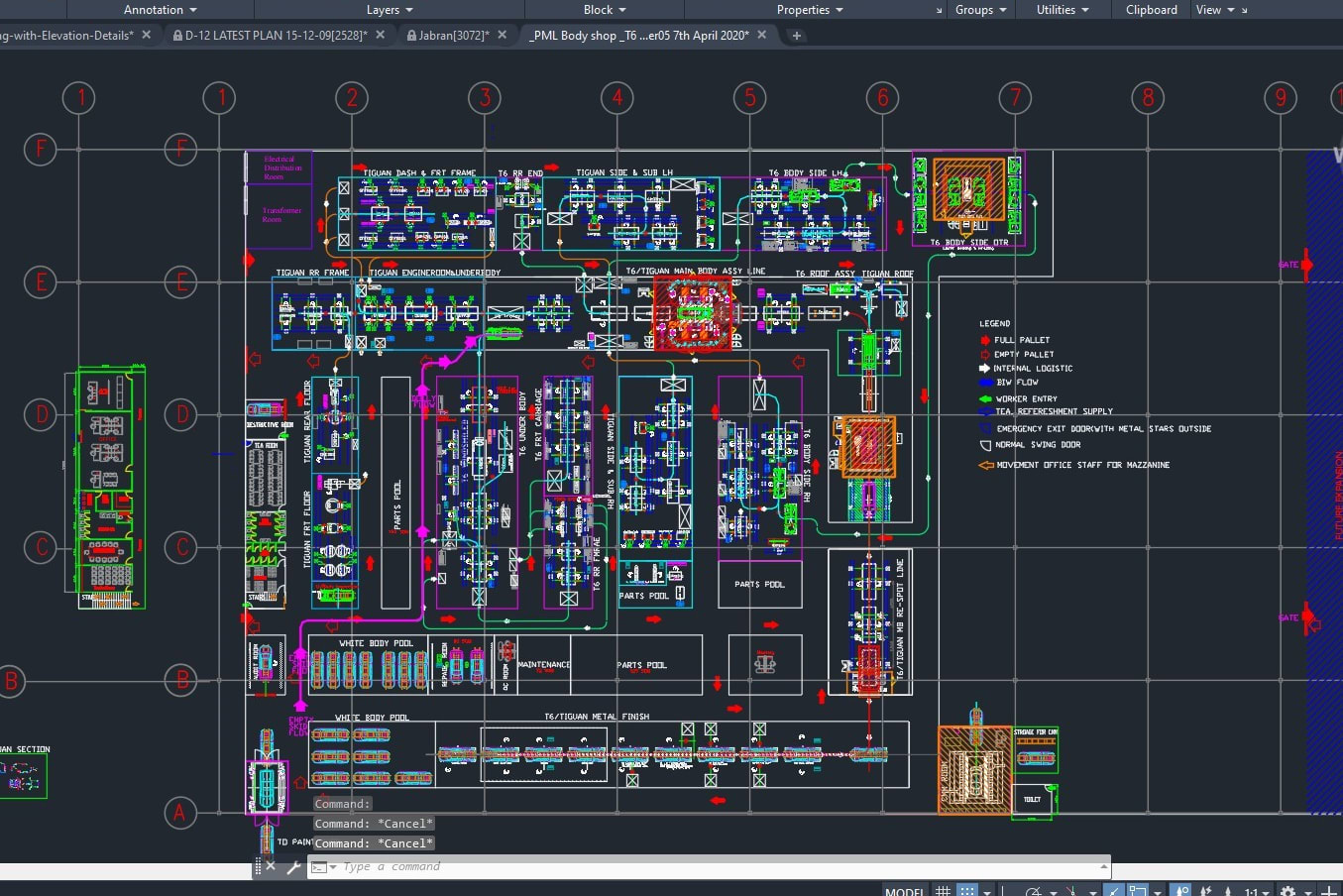Select green WORKER ENTRY legend arrow
This screenshot has width=1343, height=896.
click(985, 398)
